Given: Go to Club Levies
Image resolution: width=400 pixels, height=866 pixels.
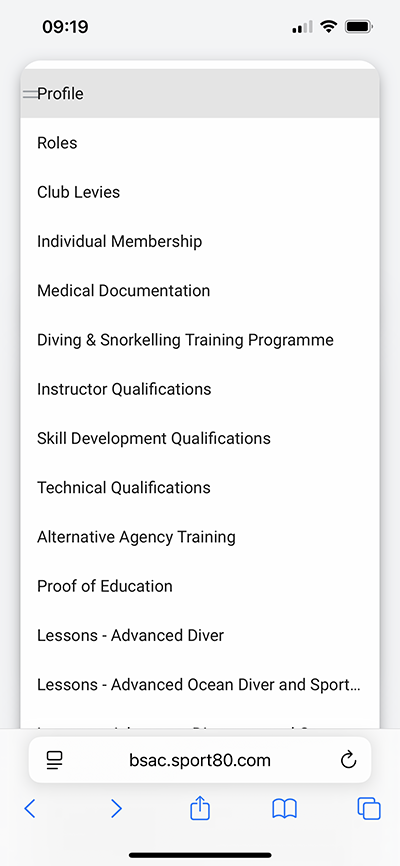Looking at the screenshot, I should tap(200, 192).
